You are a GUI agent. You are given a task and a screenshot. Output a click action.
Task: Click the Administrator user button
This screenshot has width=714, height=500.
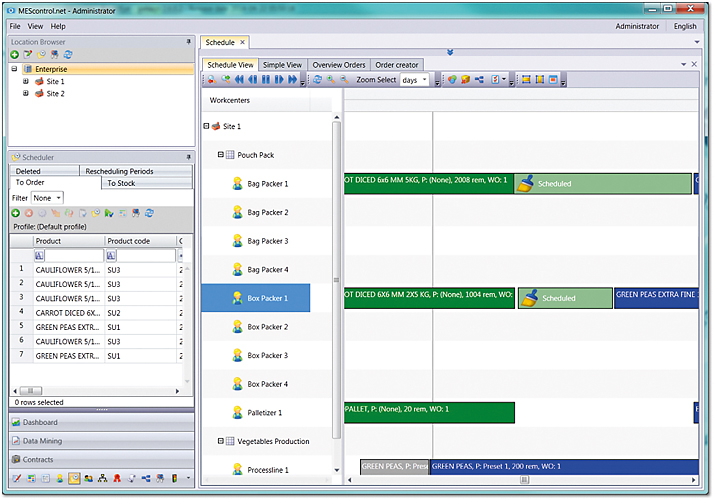coord(637,26)
